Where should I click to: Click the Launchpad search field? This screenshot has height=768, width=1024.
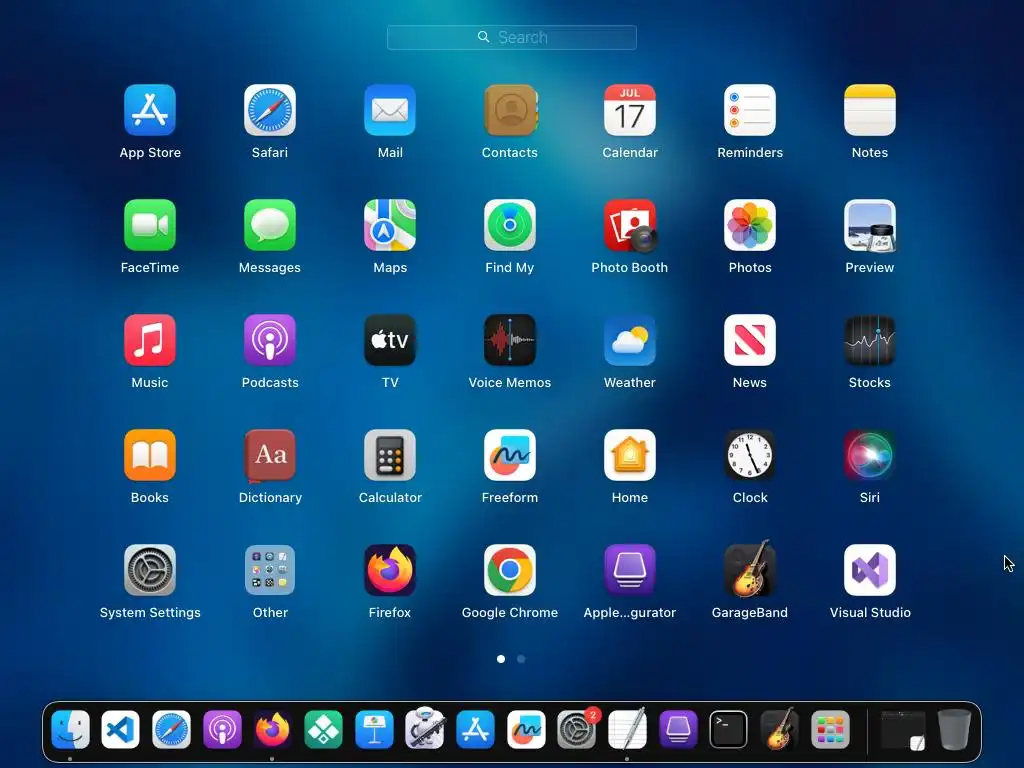coord(511,37)
